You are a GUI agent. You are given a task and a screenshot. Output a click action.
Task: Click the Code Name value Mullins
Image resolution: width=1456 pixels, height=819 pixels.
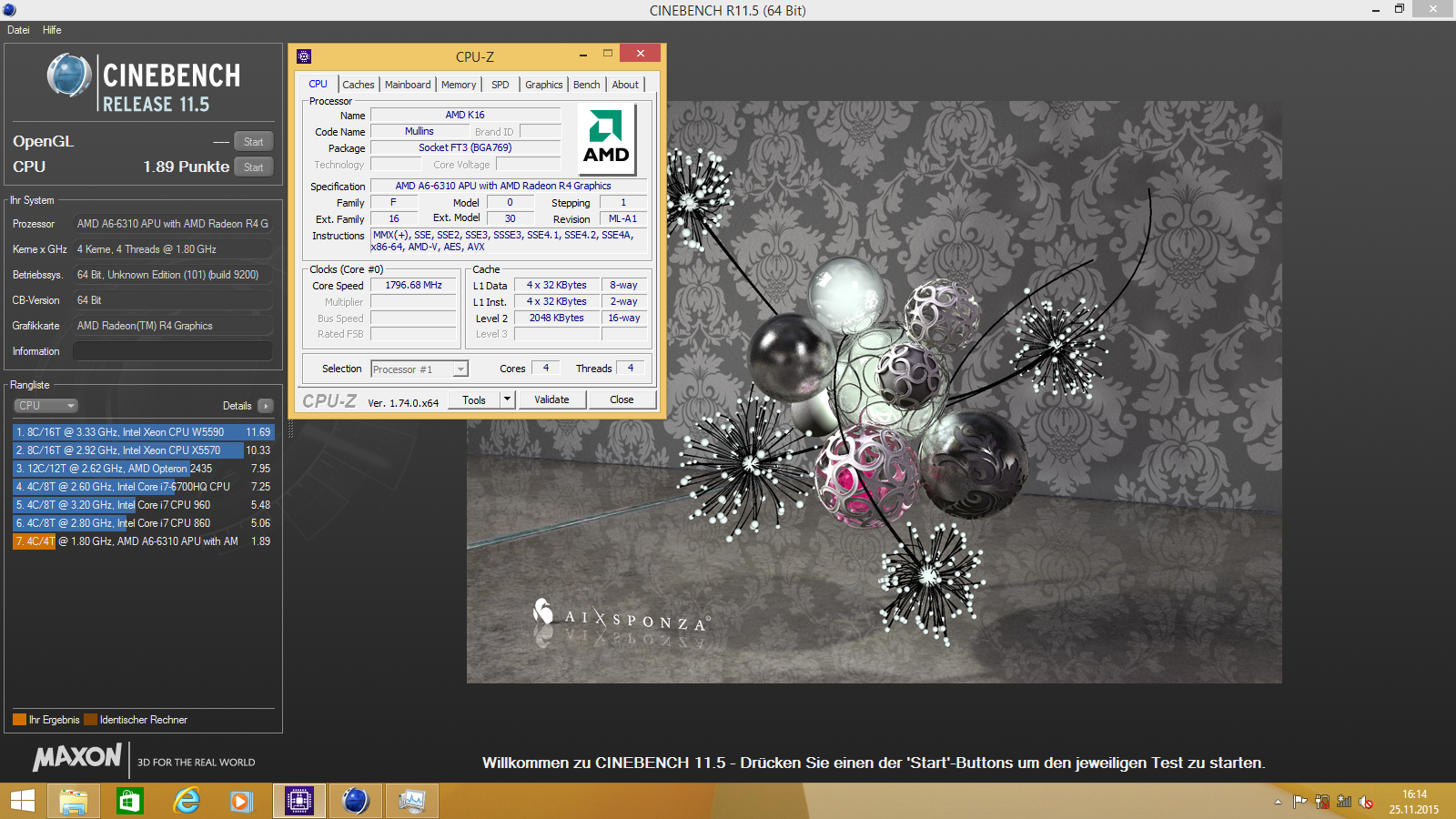[x=420, y=131]
